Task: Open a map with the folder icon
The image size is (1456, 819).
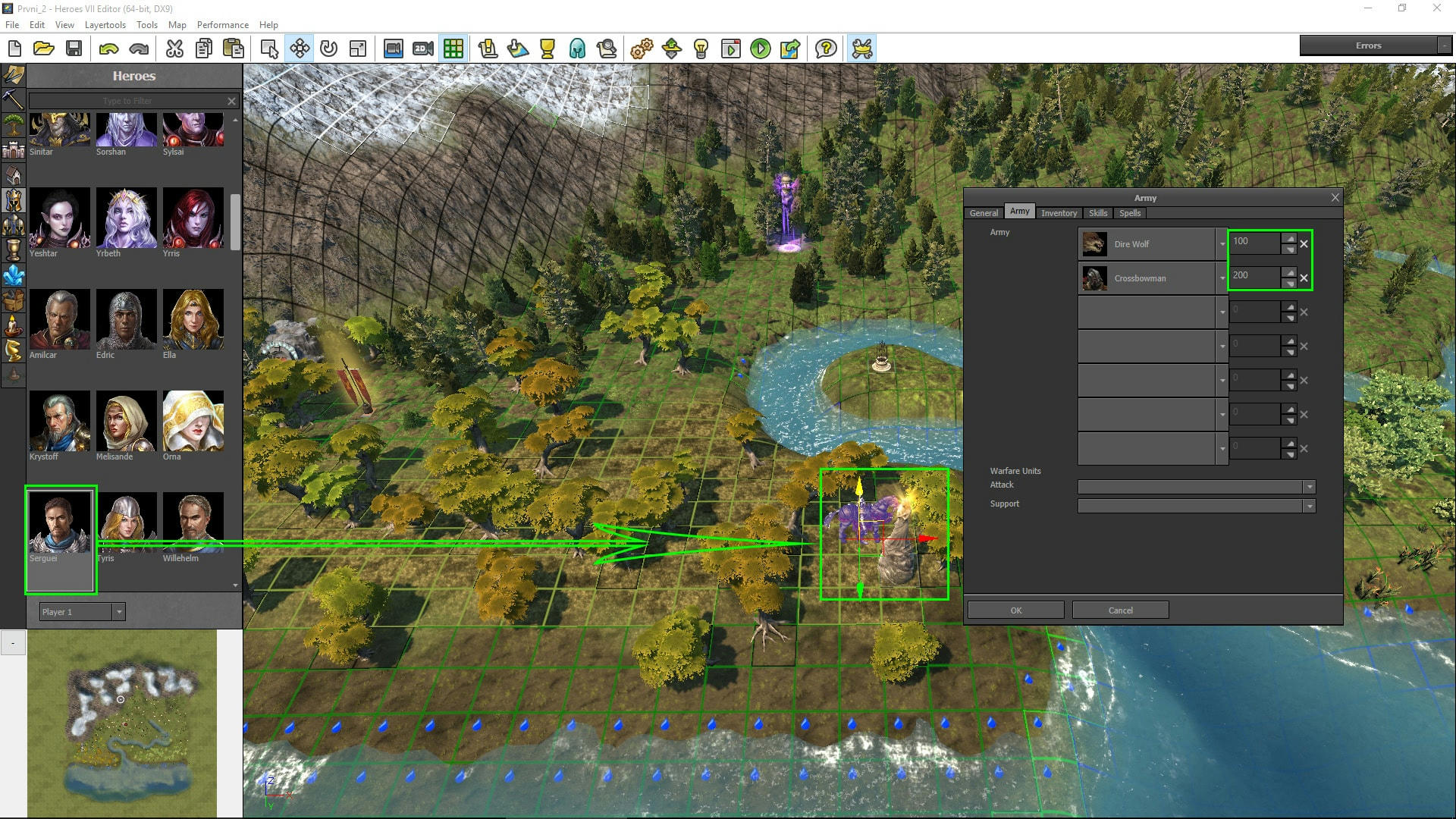Action: coord(44,49)
